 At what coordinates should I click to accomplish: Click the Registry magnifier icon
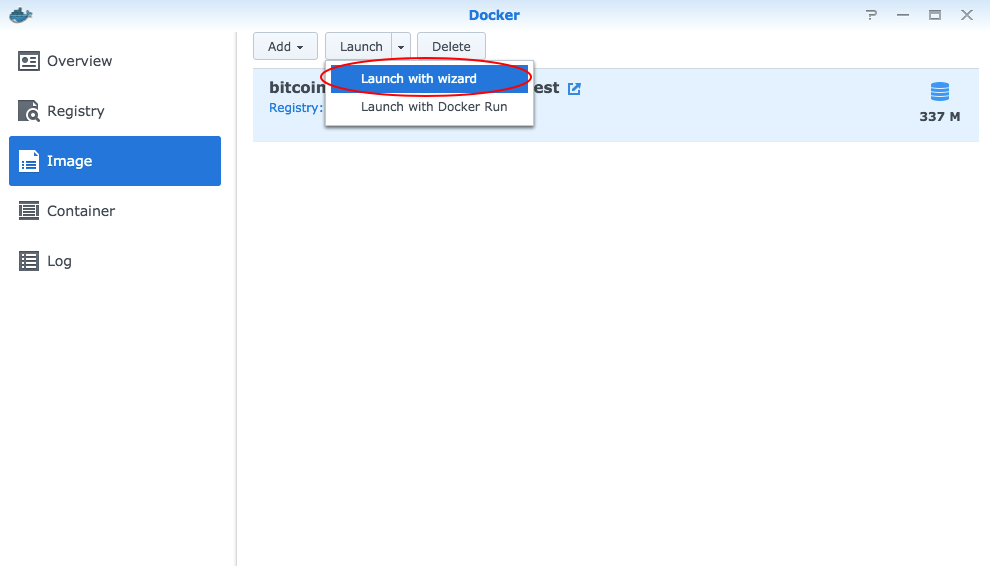click(28, 111)
